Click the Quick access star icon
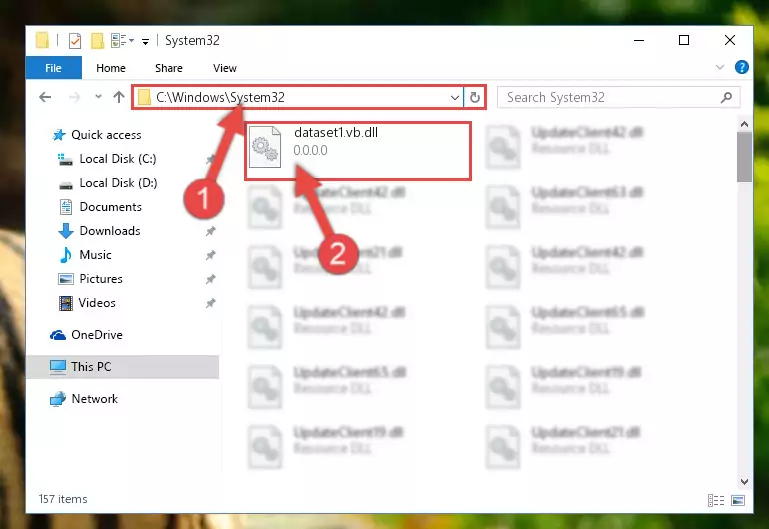This screenshot has height=529, width=769. pyautogui.click(x=59, y=135)
